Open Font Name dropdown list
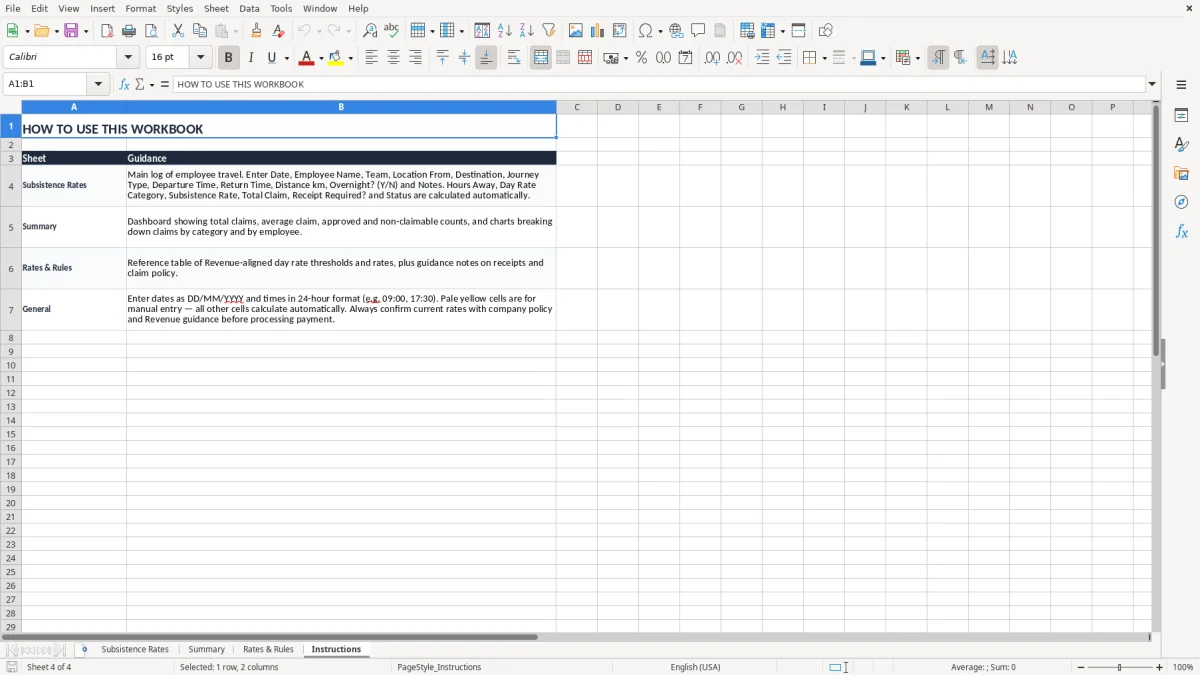Screen dimensions: 1200x675 click(128, 58)
